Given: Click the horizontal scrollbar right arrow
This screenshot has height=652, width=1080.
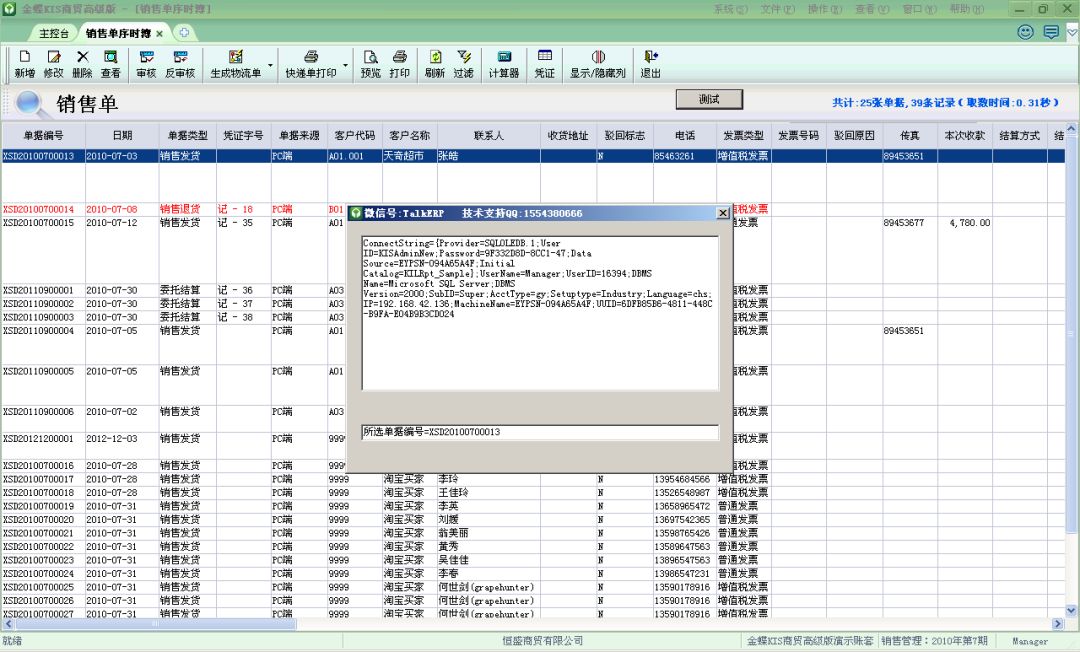Looking at the screenshot, I should tap(1058, 624).
